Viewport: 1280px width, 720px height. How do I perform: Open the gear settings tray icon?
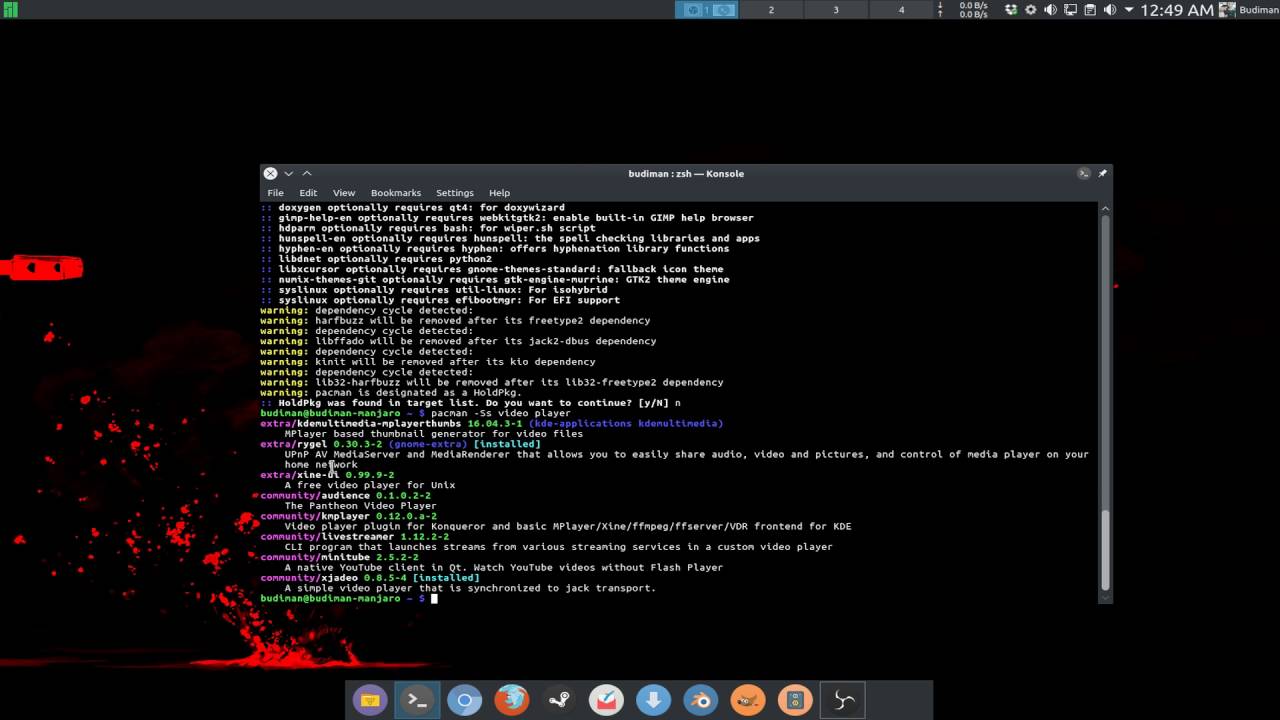pos(1031,10)
